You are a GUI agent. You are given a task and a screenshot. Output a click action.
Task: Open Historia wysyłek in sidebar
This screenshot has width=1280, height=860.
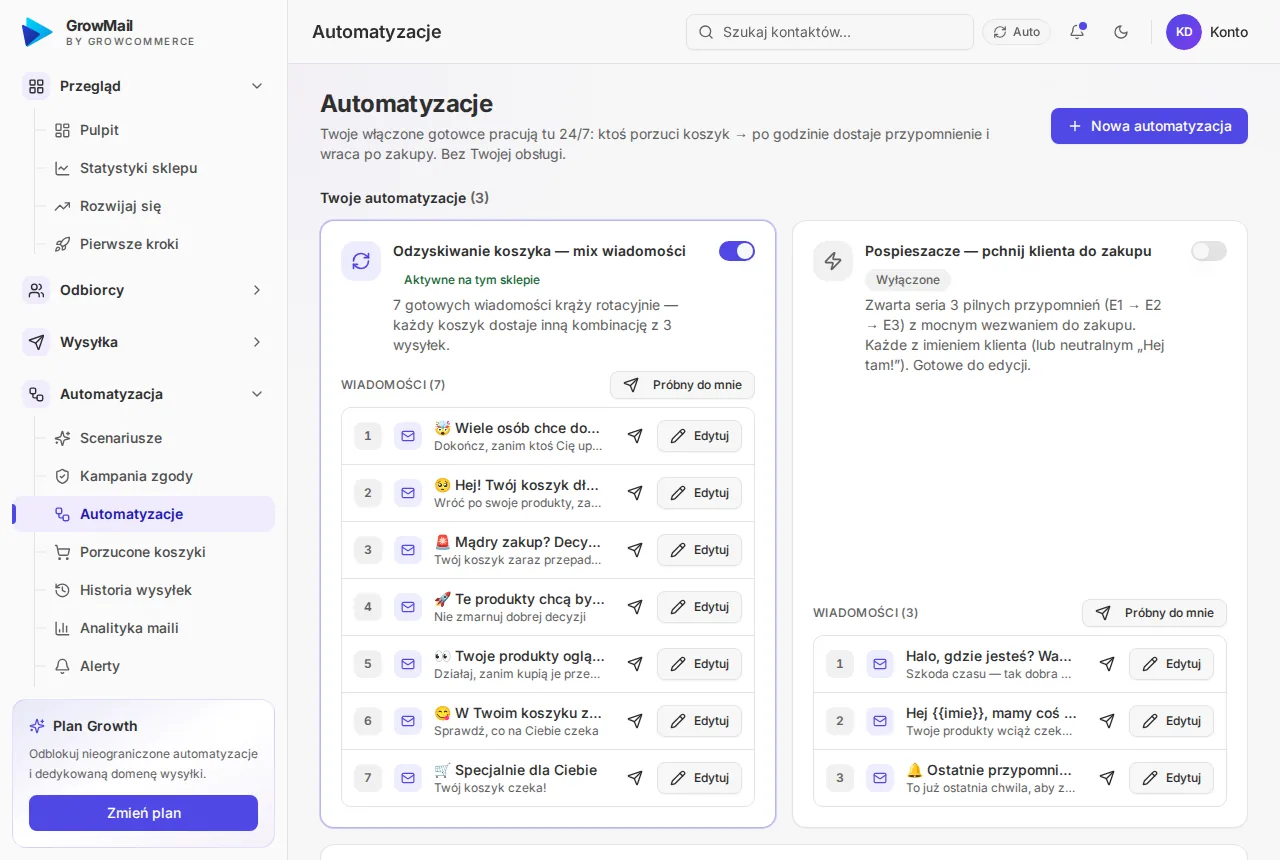pos(160,590)
